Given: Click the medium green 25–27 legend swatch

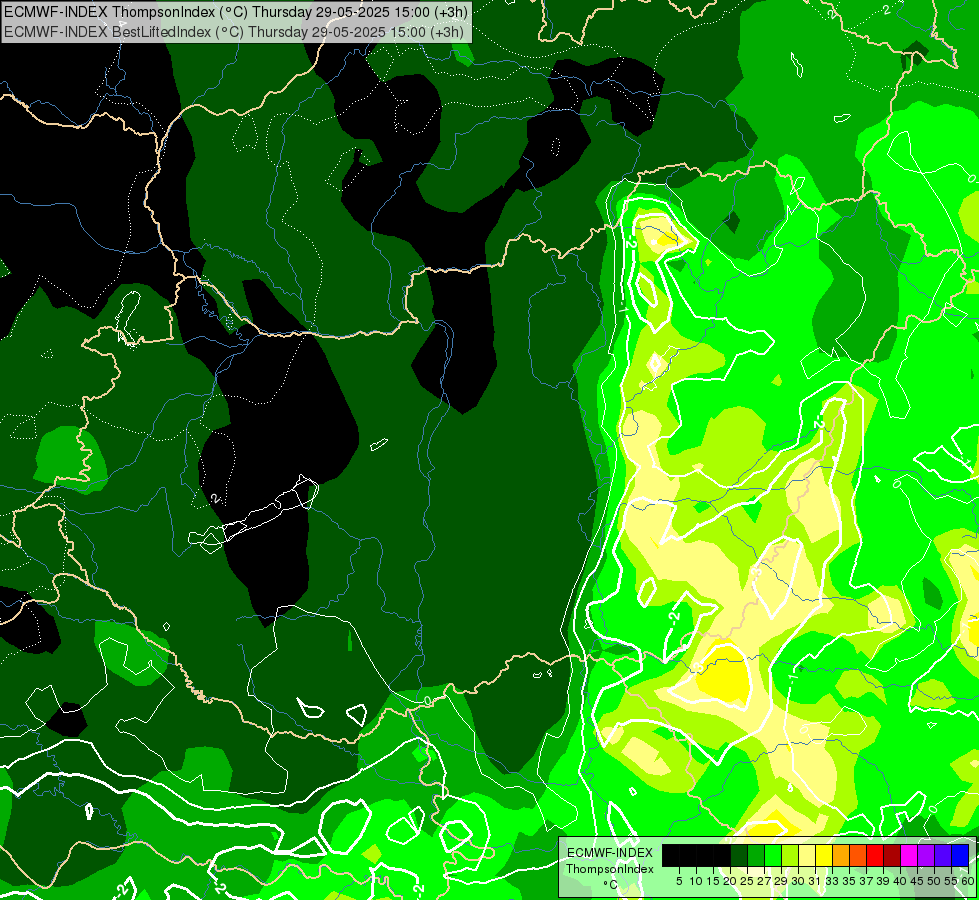Looking at the screenshot, I should [x=755, y=855].
